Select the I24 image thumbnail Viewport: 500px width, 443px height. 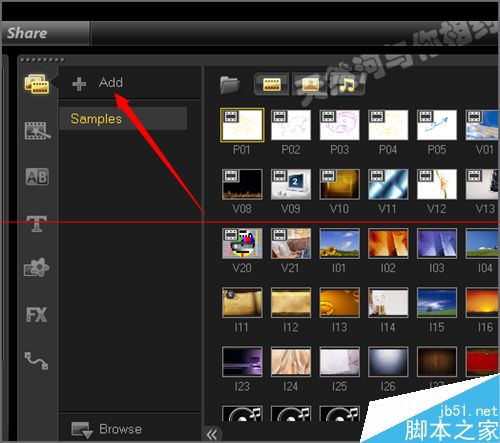click(291, 362)
